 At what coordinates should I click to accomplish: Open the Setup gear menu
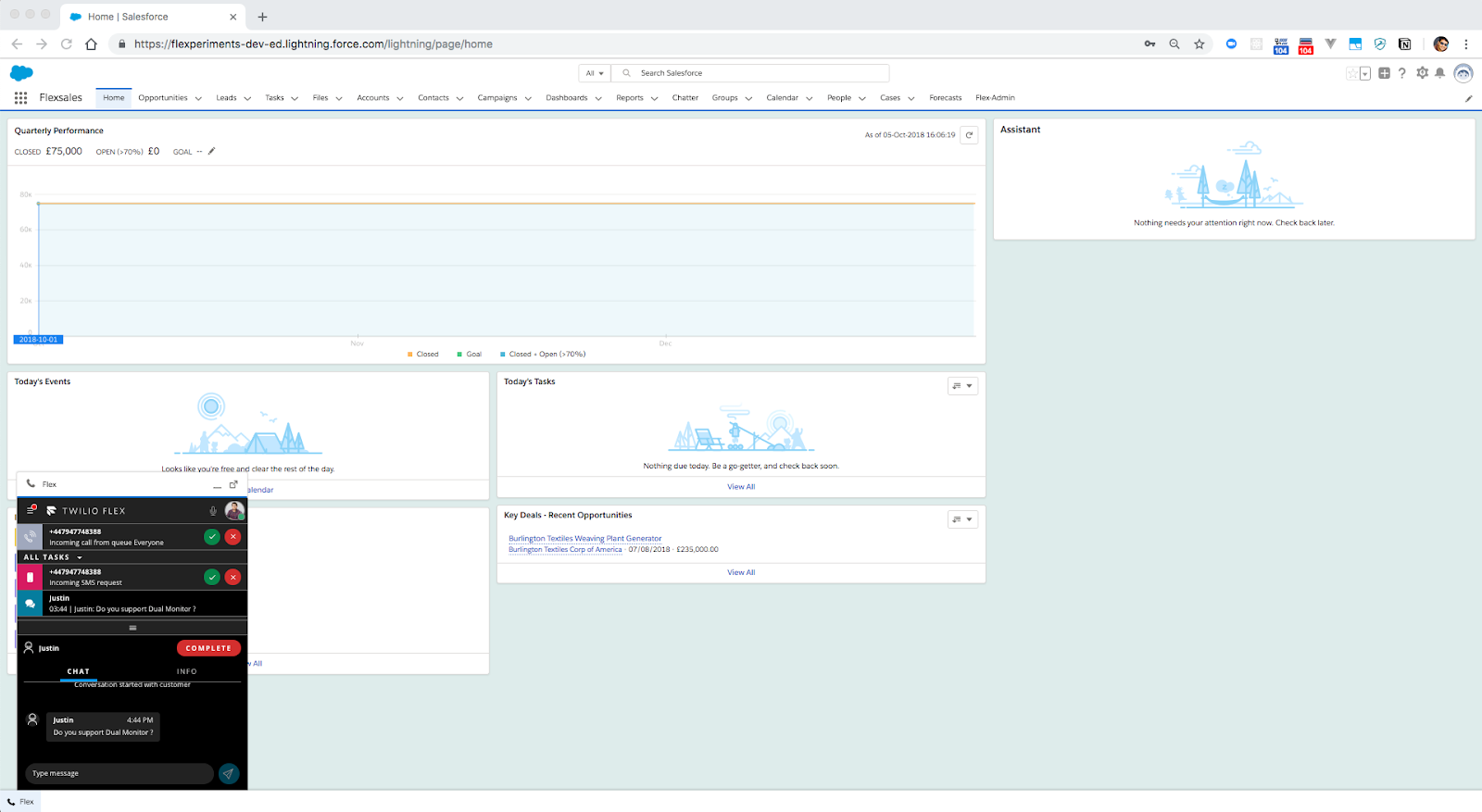[x=1422, y=73]
